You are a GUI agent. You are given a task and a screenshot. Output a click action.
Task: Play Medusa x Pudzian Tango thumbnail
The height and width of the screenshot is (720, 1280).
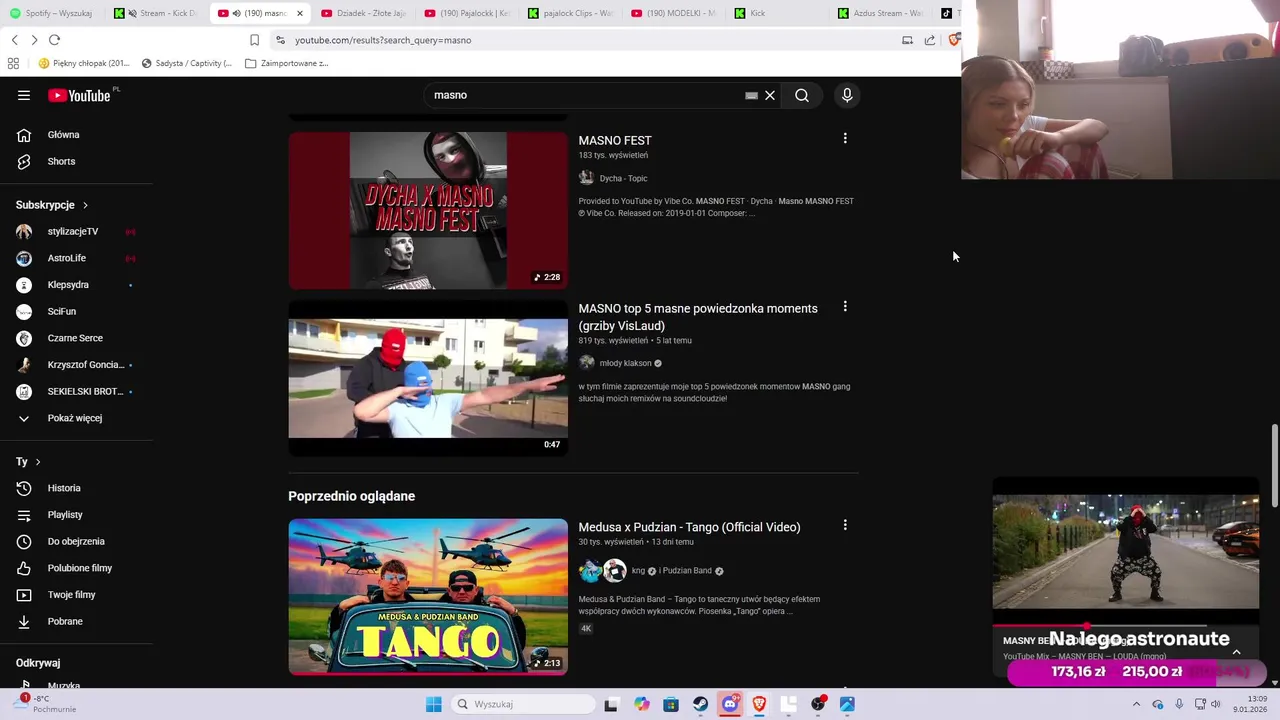coord(428,596)
